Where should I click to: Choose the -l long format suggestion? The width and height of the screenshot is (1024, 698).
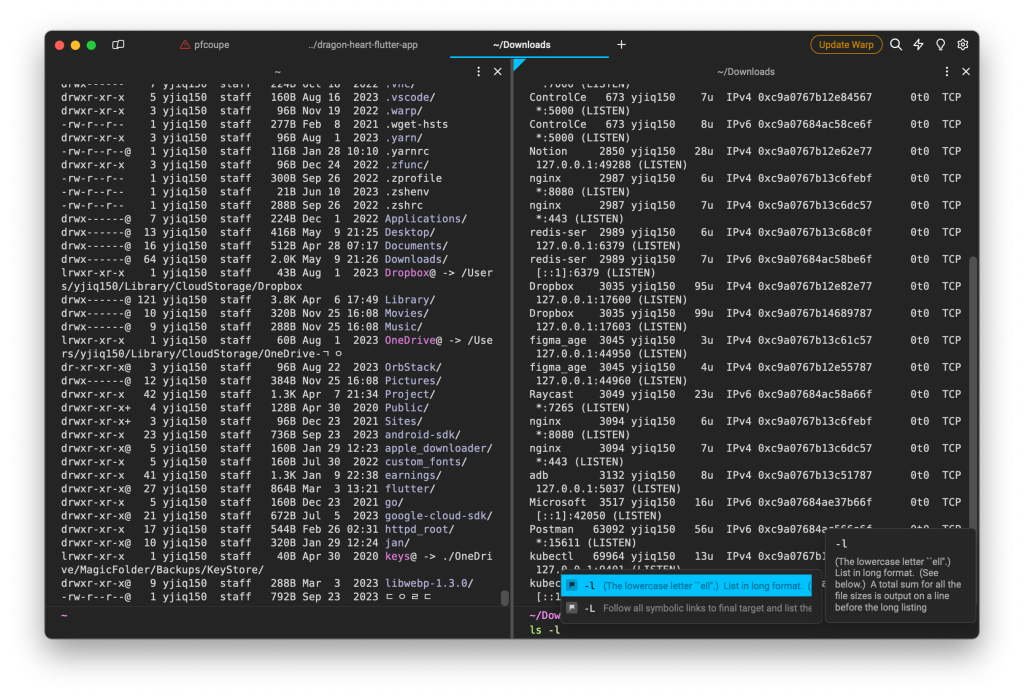(x=687, y=586)
